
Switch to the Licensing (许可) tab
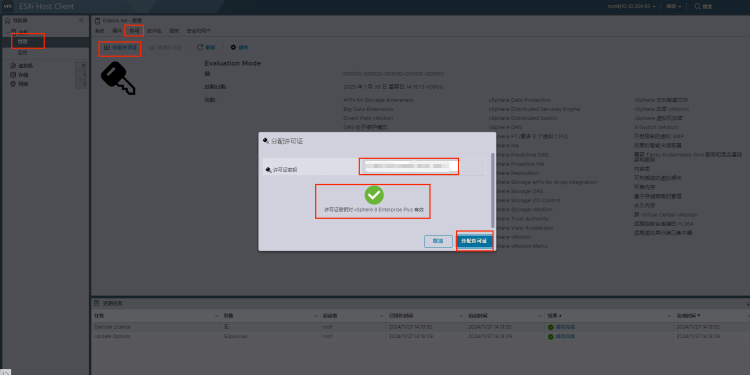point(134,31)
